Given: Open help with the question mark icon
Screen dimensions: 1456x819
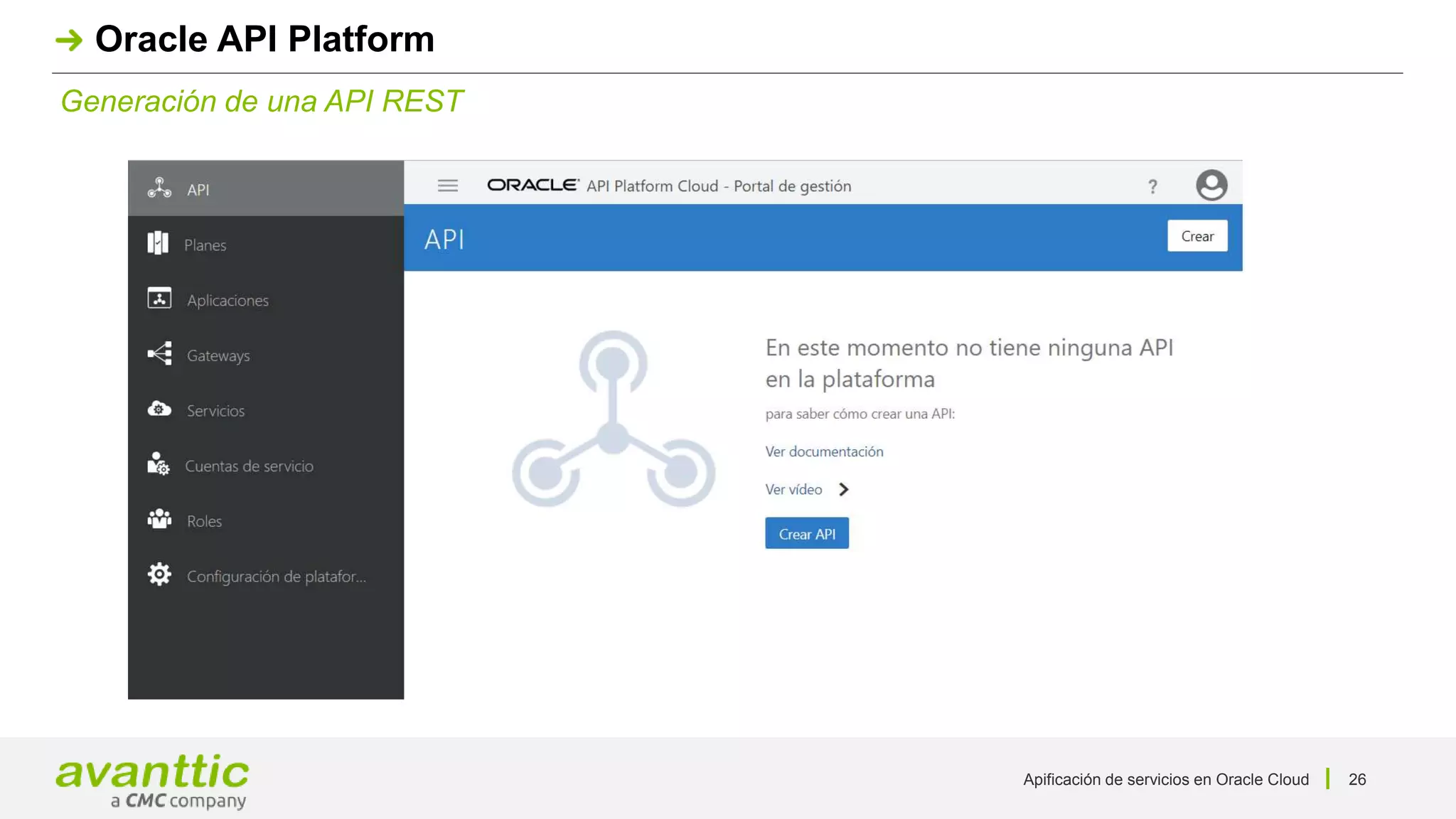Looking at the screenshot, I should [1152, 186].
